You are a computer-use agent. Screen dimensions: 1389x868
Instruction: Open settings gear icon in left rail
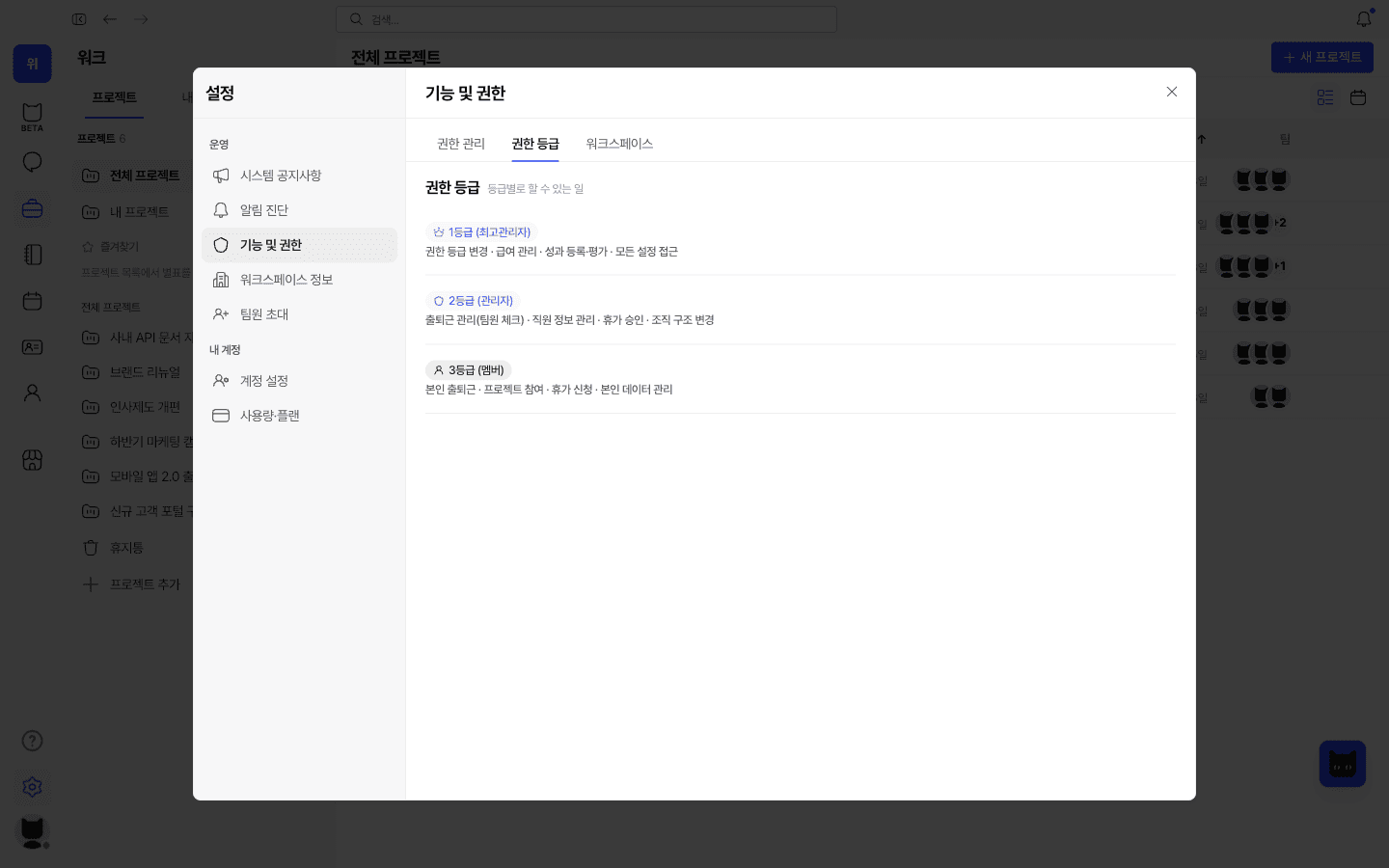tap(32, 787)
